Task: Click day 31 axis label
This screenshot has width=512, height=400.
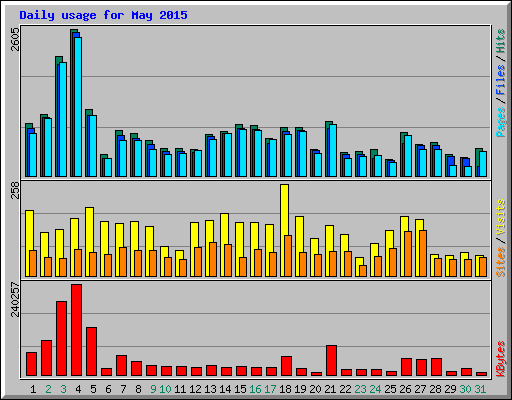Action: pos(480,389)
